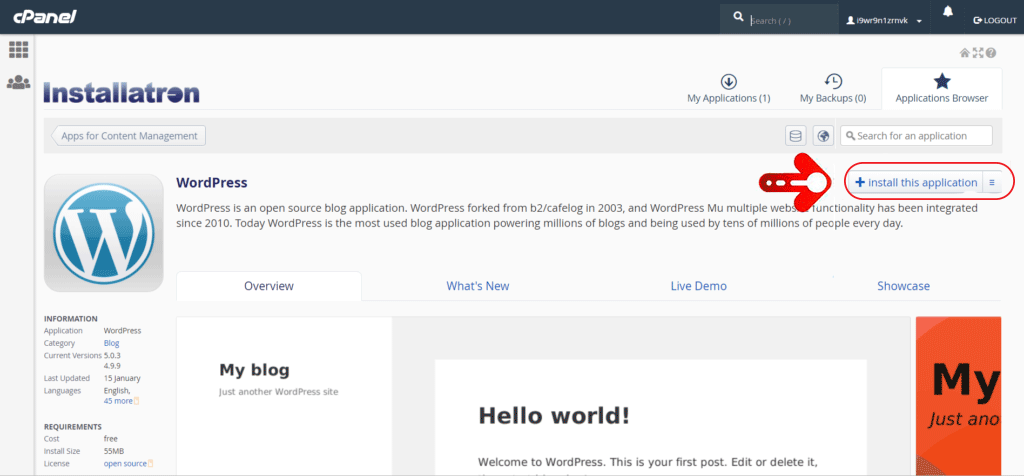
Task: Open the Live Demo tab
Action: pyautogui.click(x=699, y=286)
